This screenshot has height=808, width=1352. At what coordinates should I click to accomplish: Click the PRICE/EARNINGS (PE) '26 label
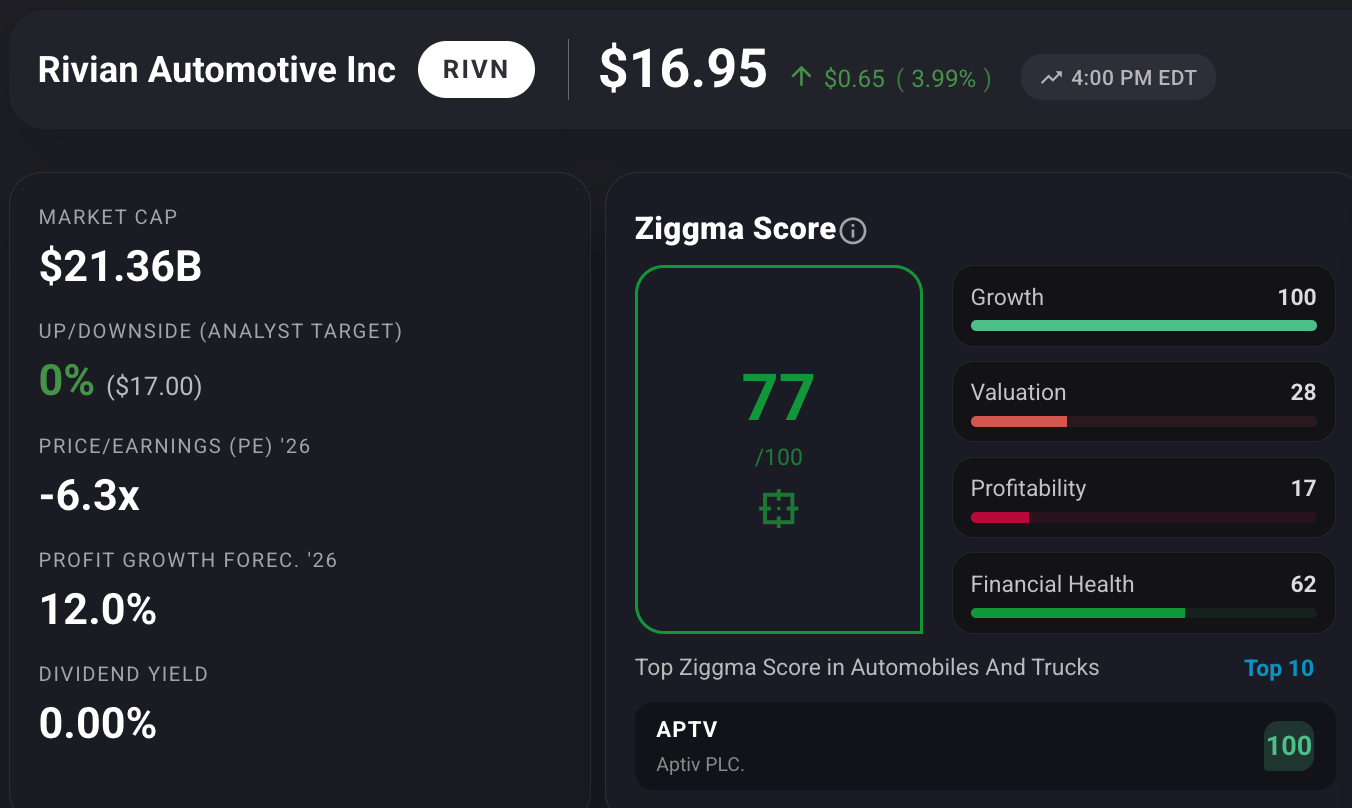175,446
